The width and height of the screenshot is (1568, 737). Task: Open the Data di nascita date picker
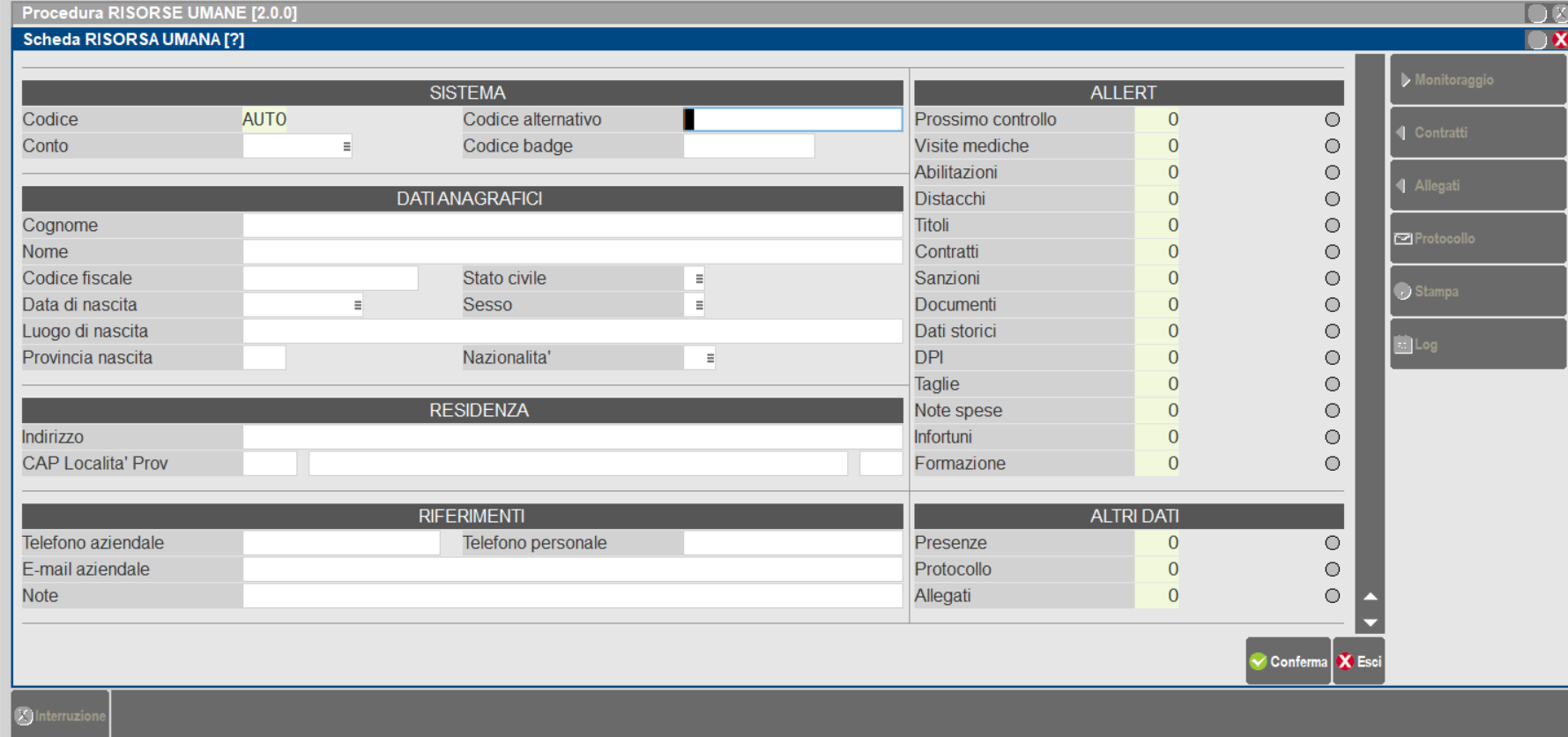tap(357, 305)
